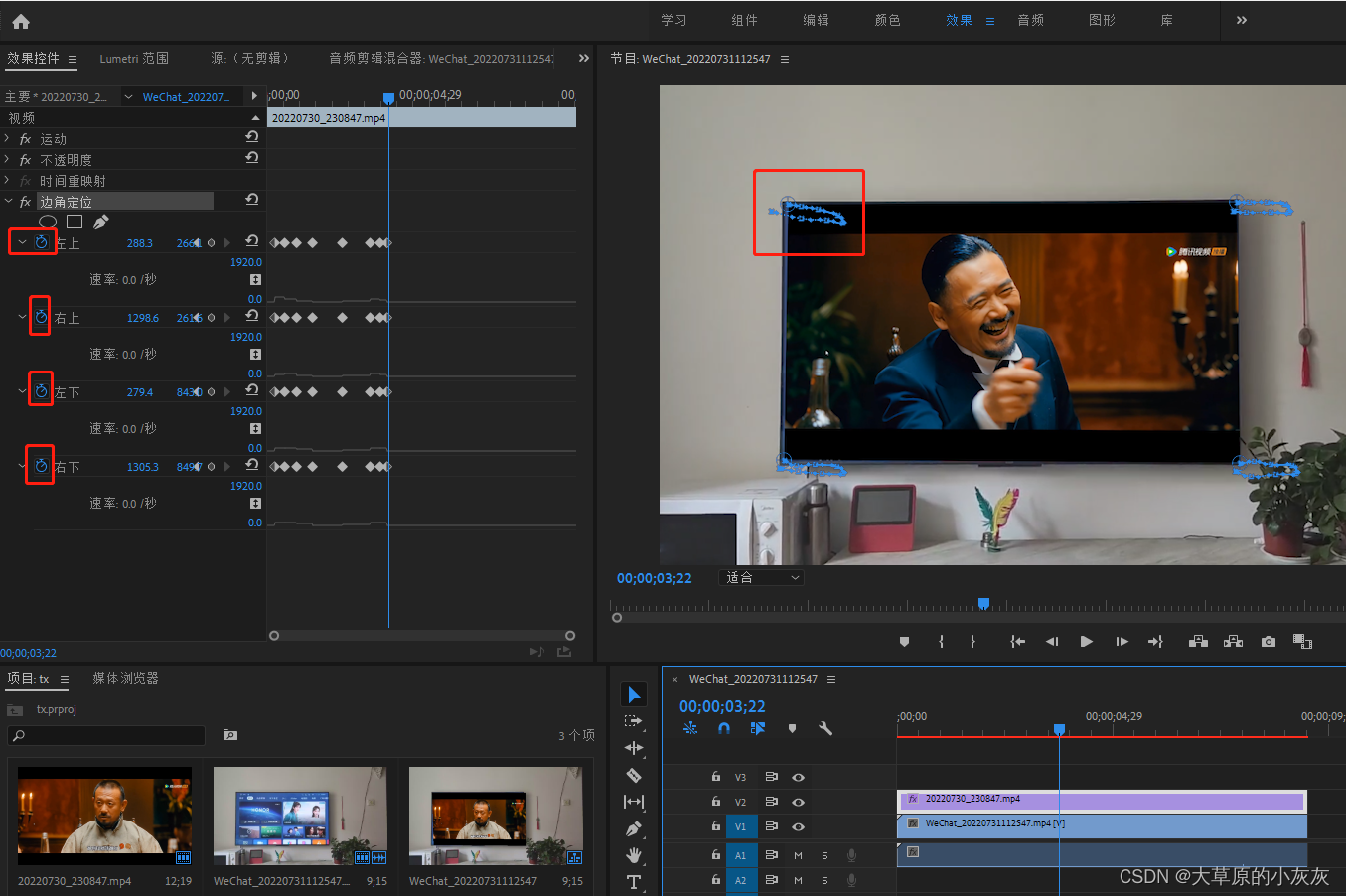This screenshot has width=1346, height=896.
Task: Click new bin folder icon in project panel
Action: 230,735
